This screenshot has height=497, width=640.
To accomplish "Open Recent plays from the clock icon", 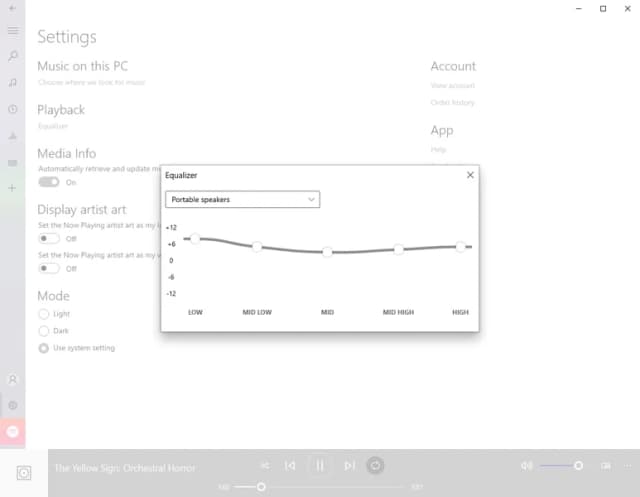I will point(13,109).
